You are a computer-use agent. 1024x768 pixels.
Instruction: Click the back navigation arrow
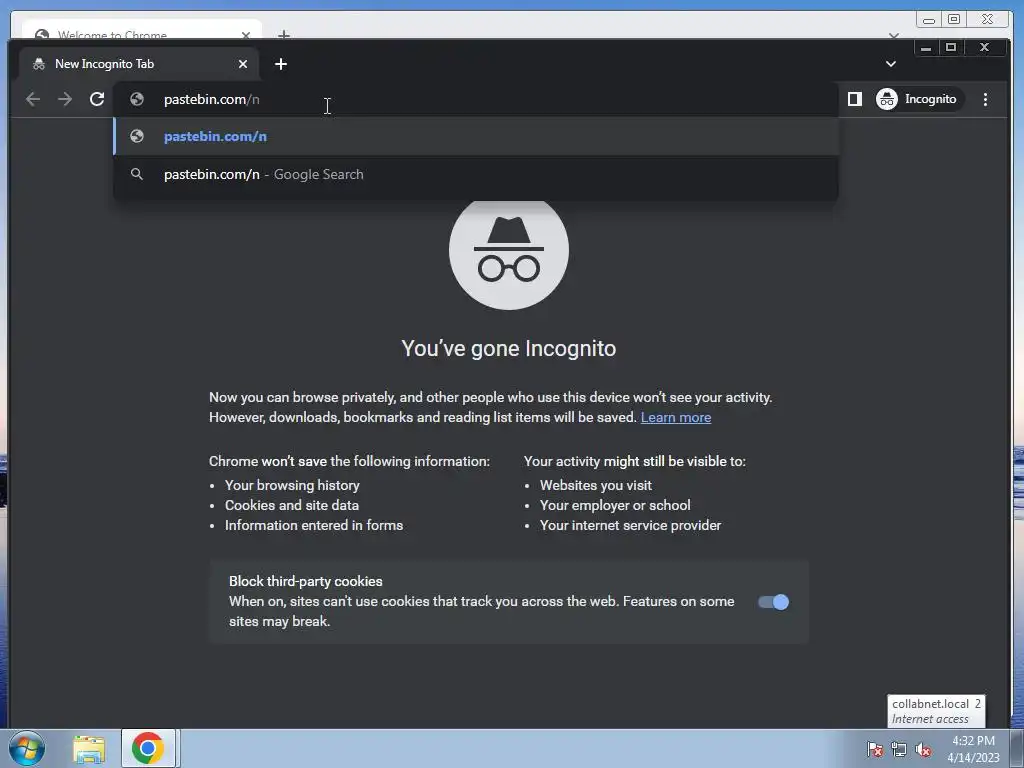point(33,99)
